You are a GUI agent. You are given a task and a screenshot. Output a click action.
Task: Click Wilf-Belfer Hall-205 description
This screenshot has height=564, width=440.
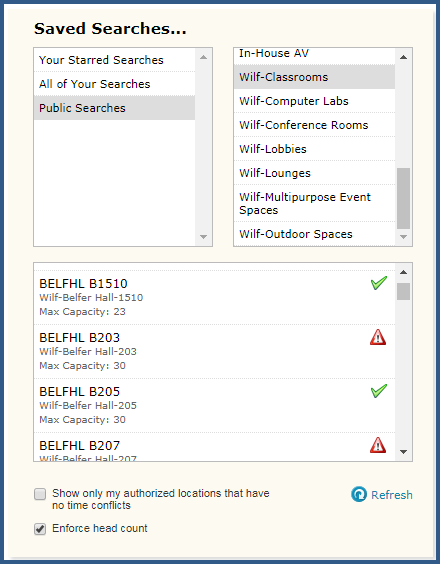pyautogui.click(x=88, y=405)
